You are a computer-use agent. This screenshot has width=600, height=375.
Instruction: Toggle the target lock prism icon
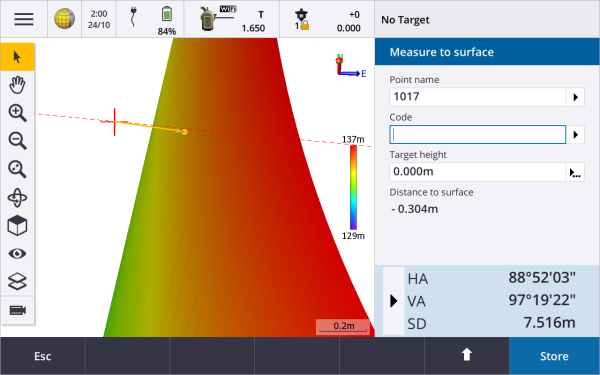[302, 20]
